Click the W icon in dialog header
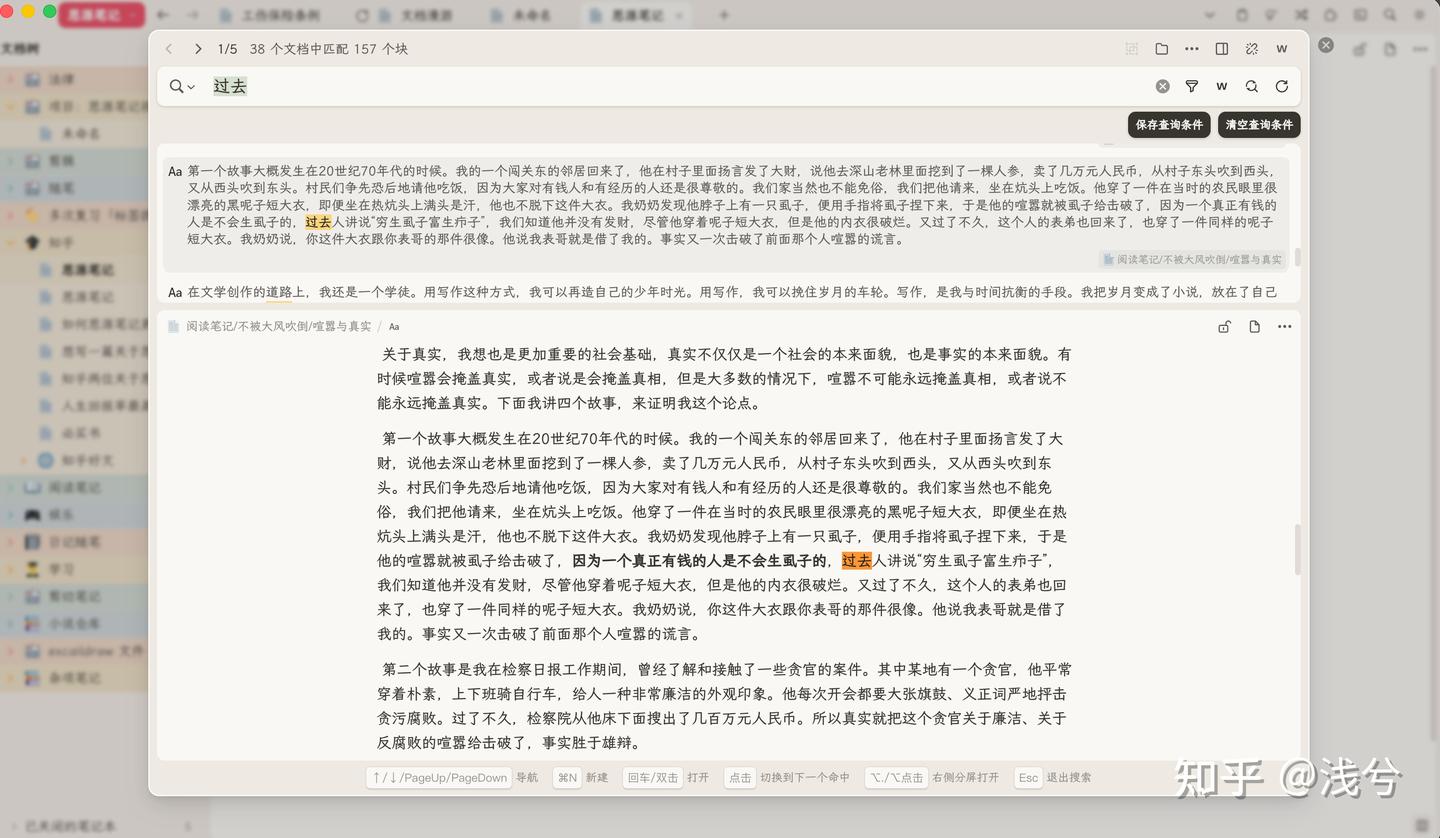This screenshot has height=838, width=1440. click(x=1282, y=49)
